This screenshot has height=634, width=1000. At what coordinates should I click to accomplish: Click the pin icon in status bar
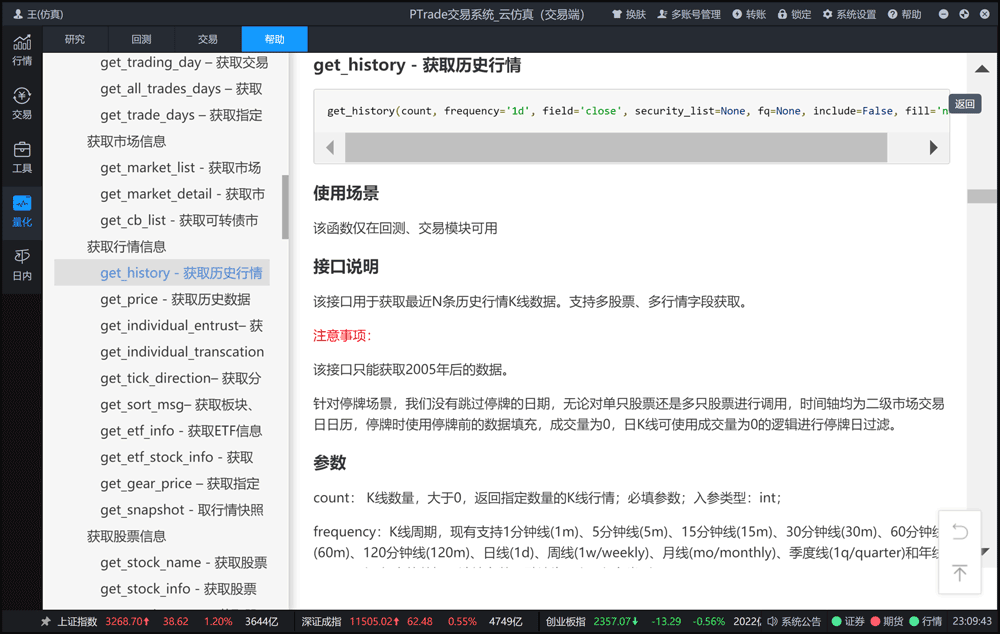(x=45, y=621)
